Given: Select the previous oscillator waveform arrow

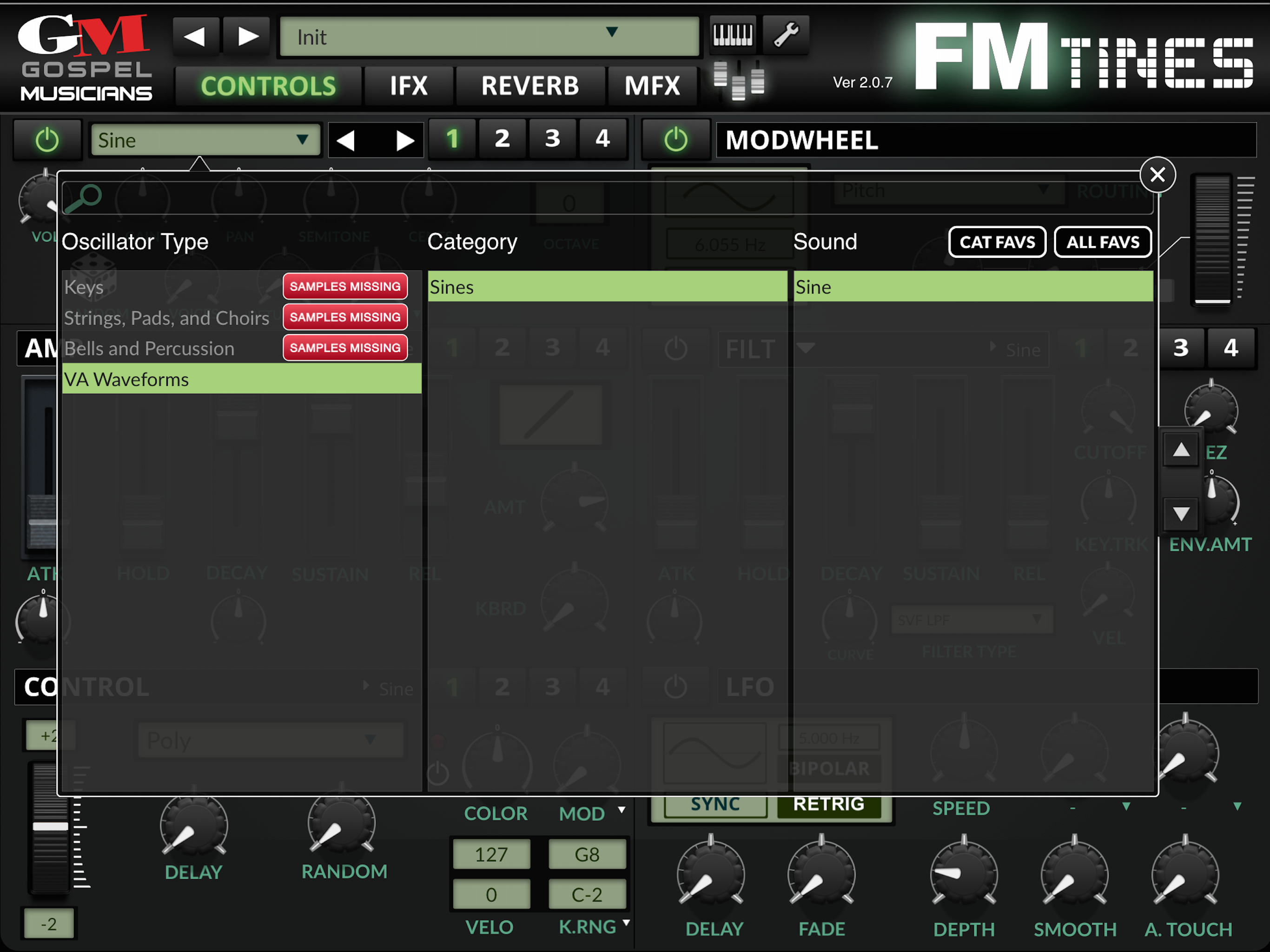Looking at the screenshot, I should click(x=346, y=140).
